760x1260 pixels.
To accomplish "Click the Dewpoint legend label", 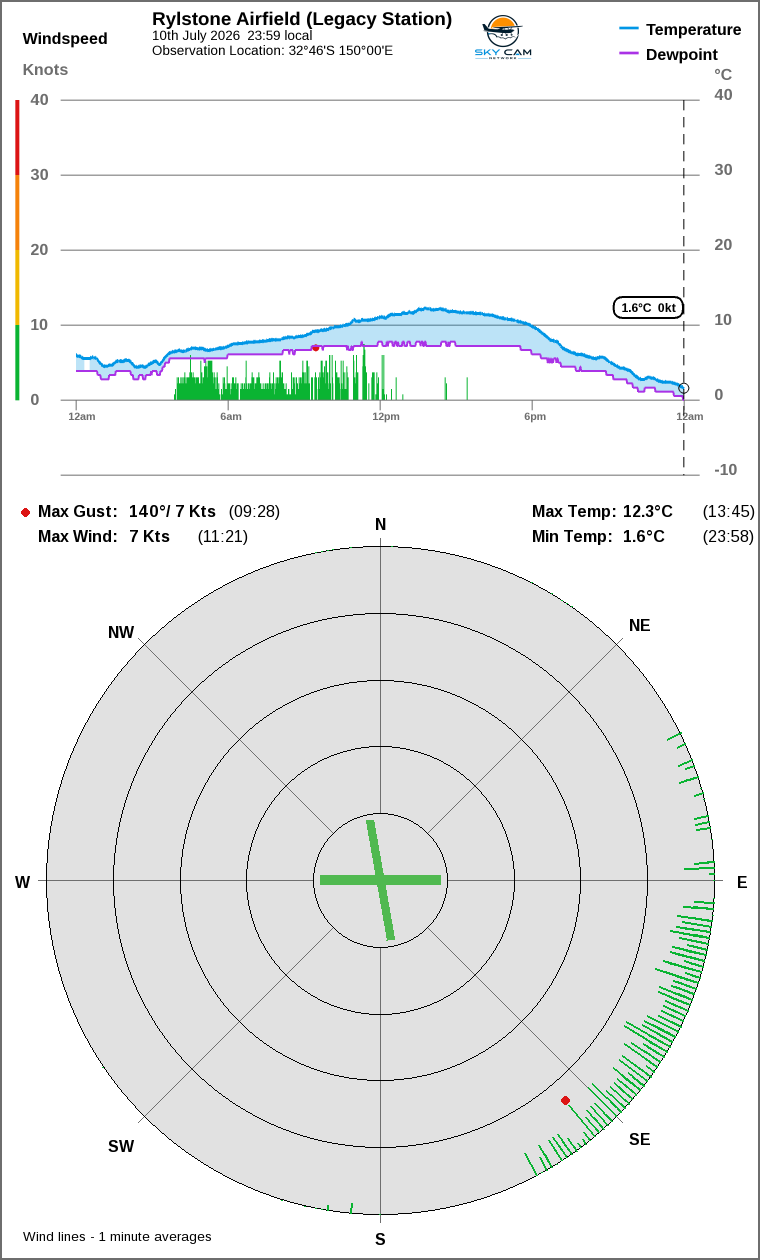I will pyautogui.click(x=682, y=55).
